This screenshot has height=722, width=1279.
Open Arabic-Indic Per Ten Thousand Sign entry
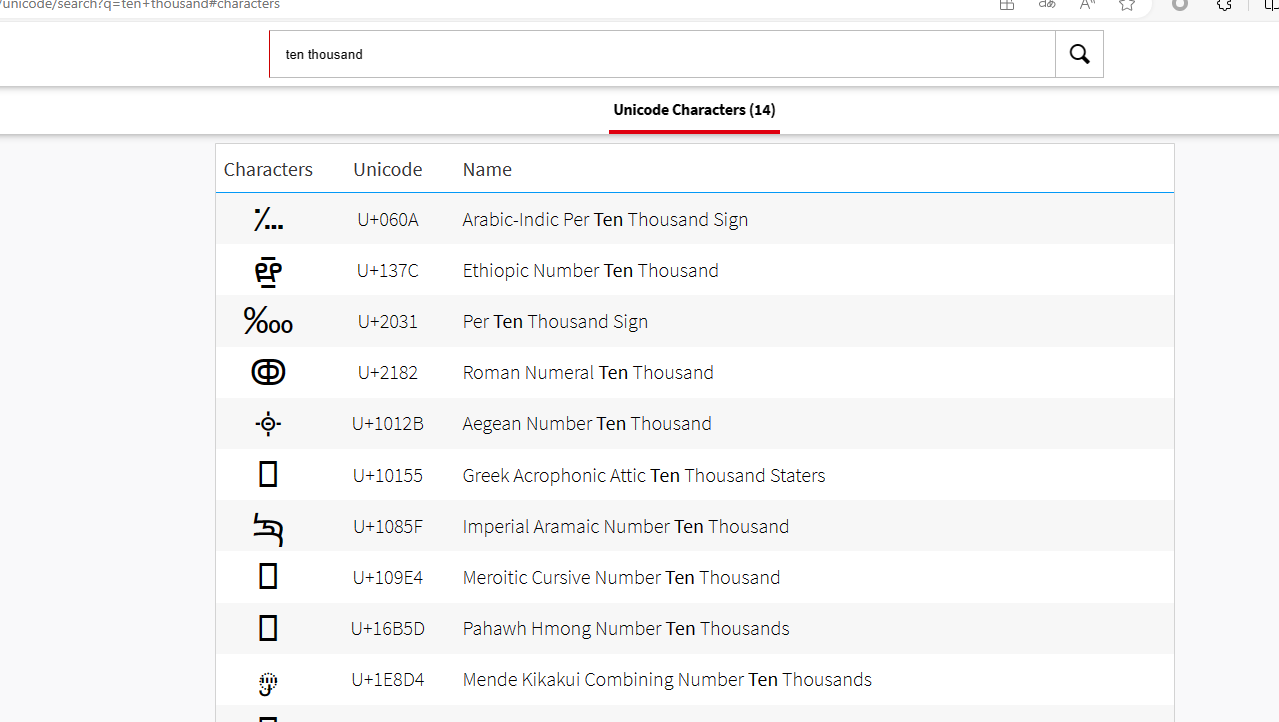point(605,219)
